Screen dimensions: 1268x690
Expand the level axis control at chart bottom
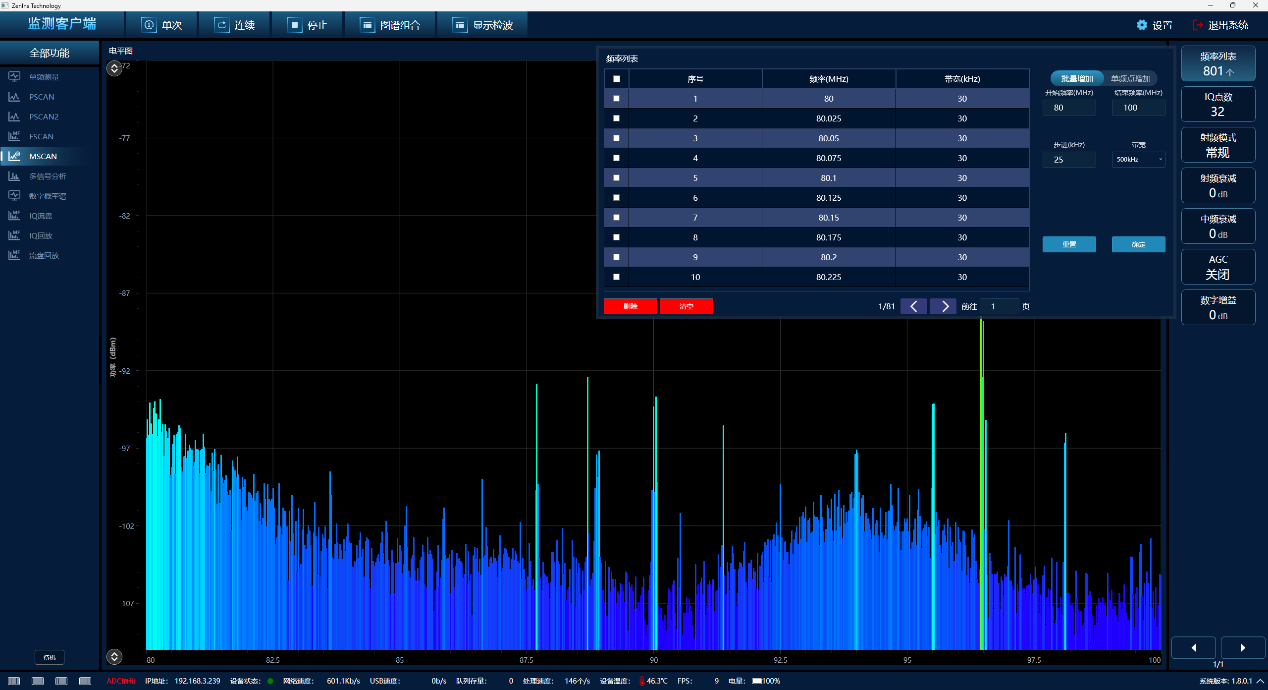tap(114, 657)
